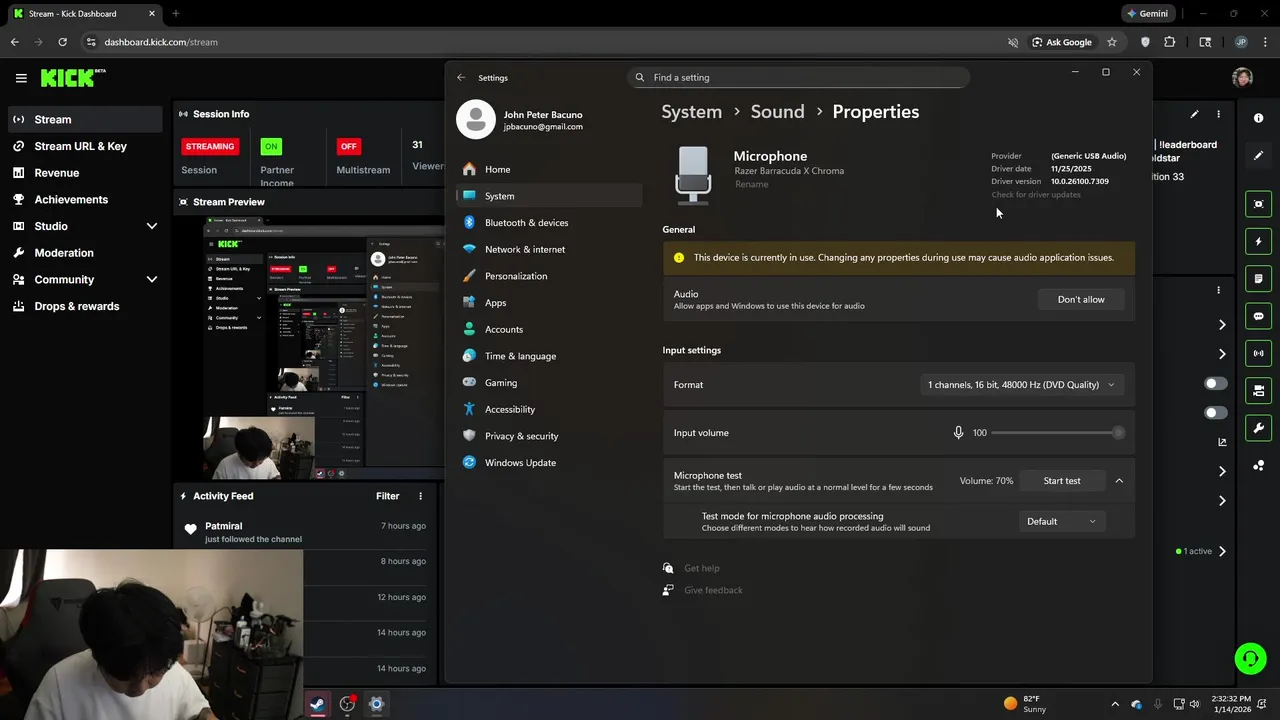Screen dimensions: 1280x720
Task: Open the test mode Default dropdown
Action: [x=1060, y=522]
